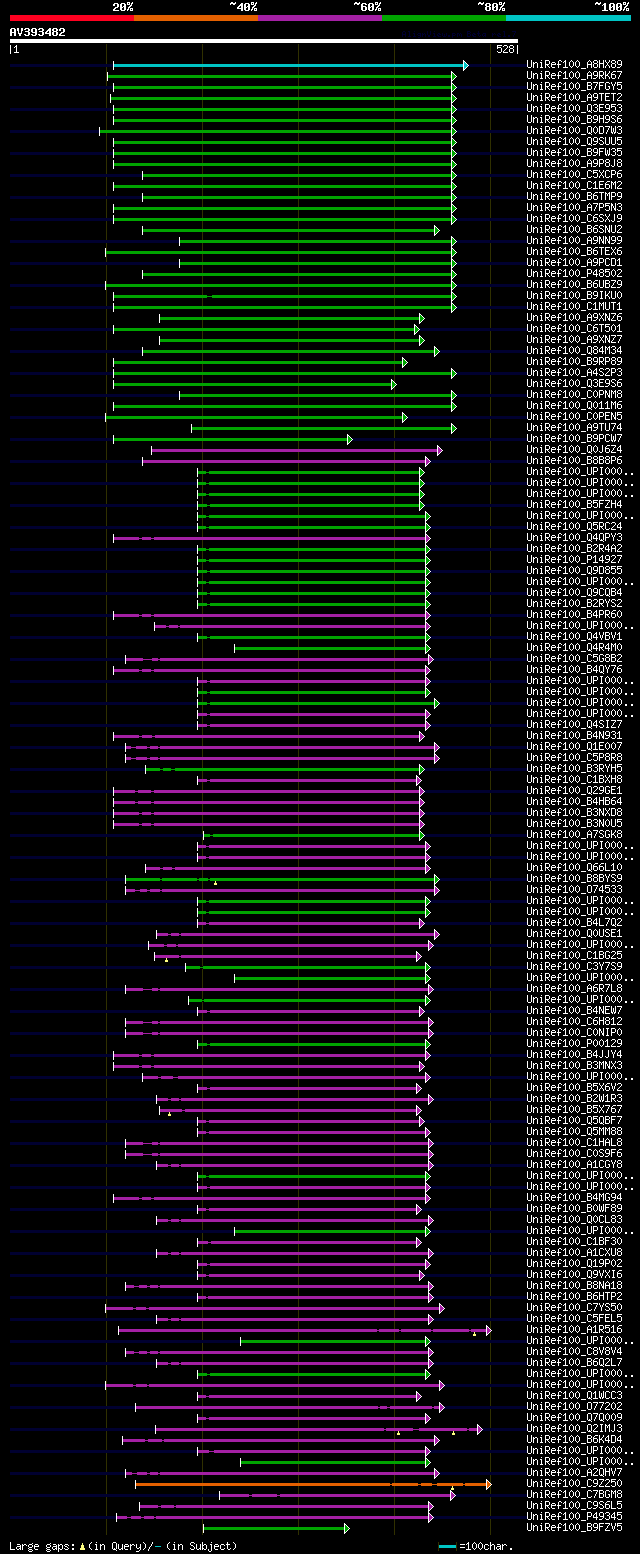Select the UniRef100_Q29GE1 label
The width and height of the screenshot is (640, 1554).
(x=574, y=791)
